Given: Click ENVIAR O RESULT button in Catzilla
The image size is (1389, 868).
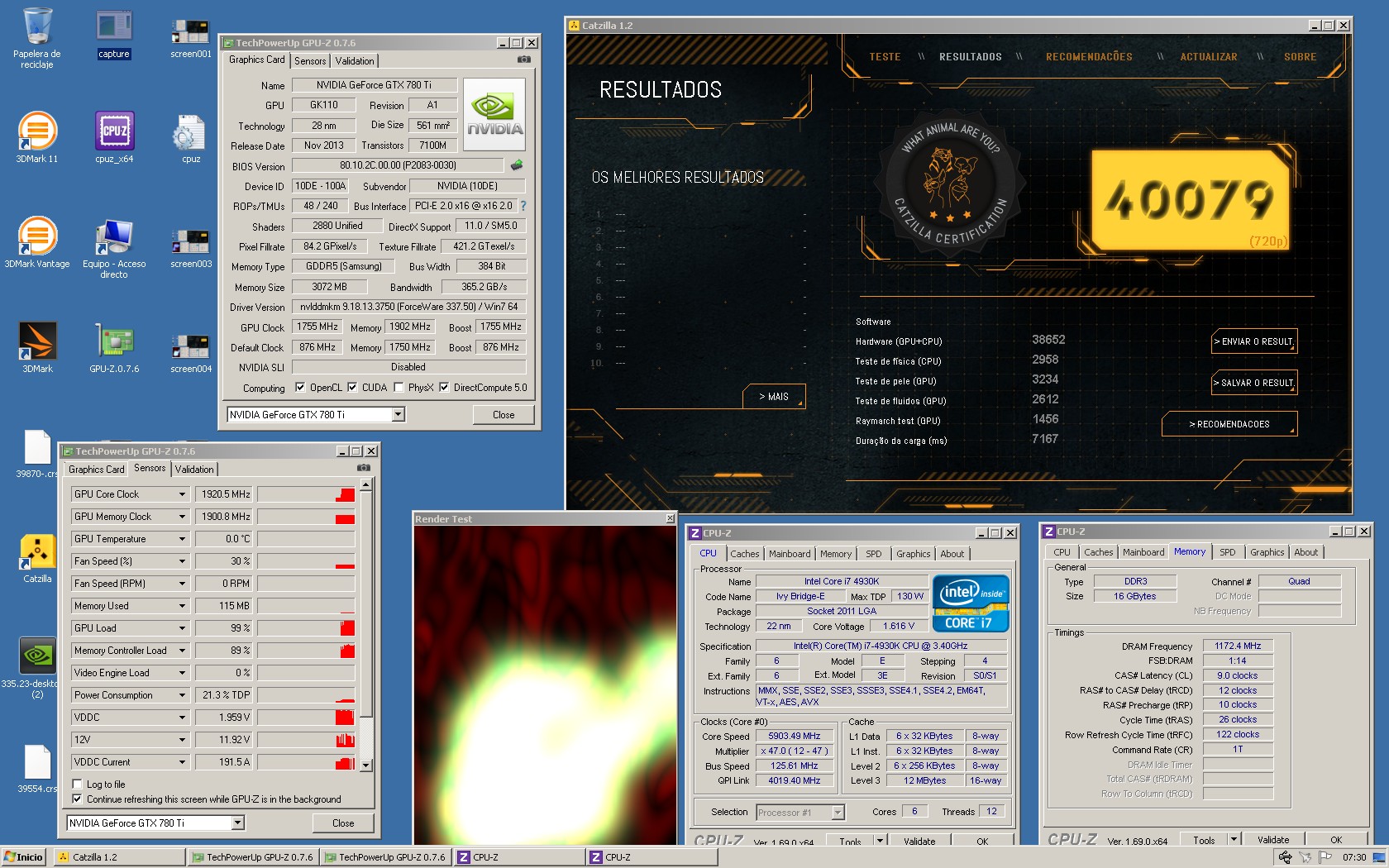Looking at the screenshot, I should (x=1253, y=341).
